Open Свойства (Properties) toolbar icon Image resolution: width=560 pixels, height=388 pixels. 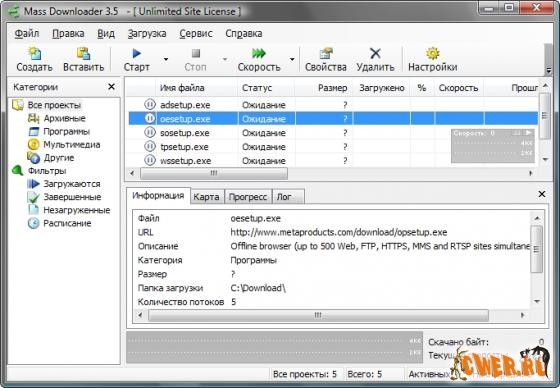pos(326,54)
